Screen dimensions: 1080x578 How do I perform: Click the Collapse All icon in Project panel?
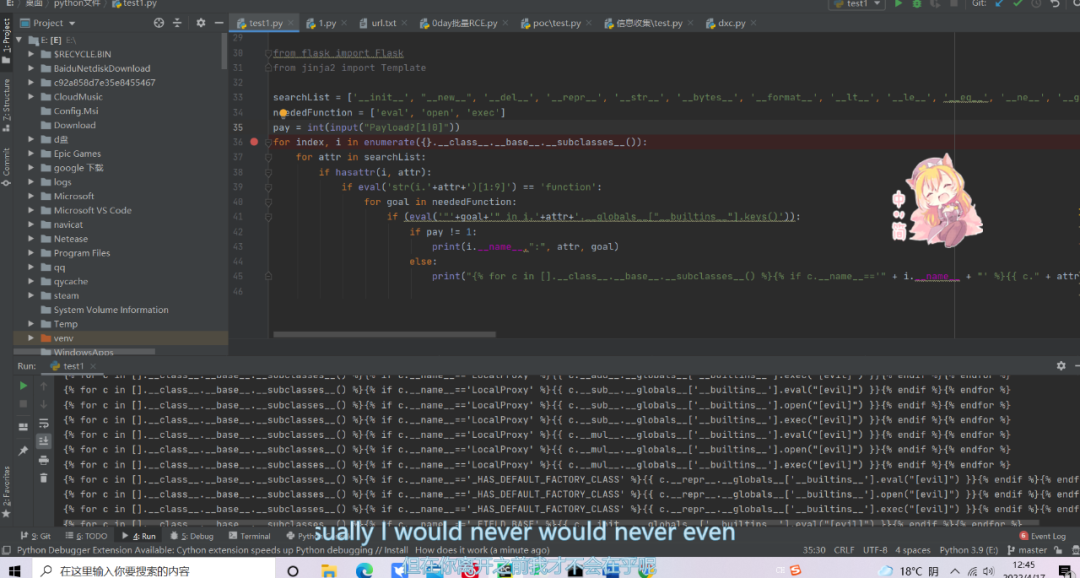point(177,23)
